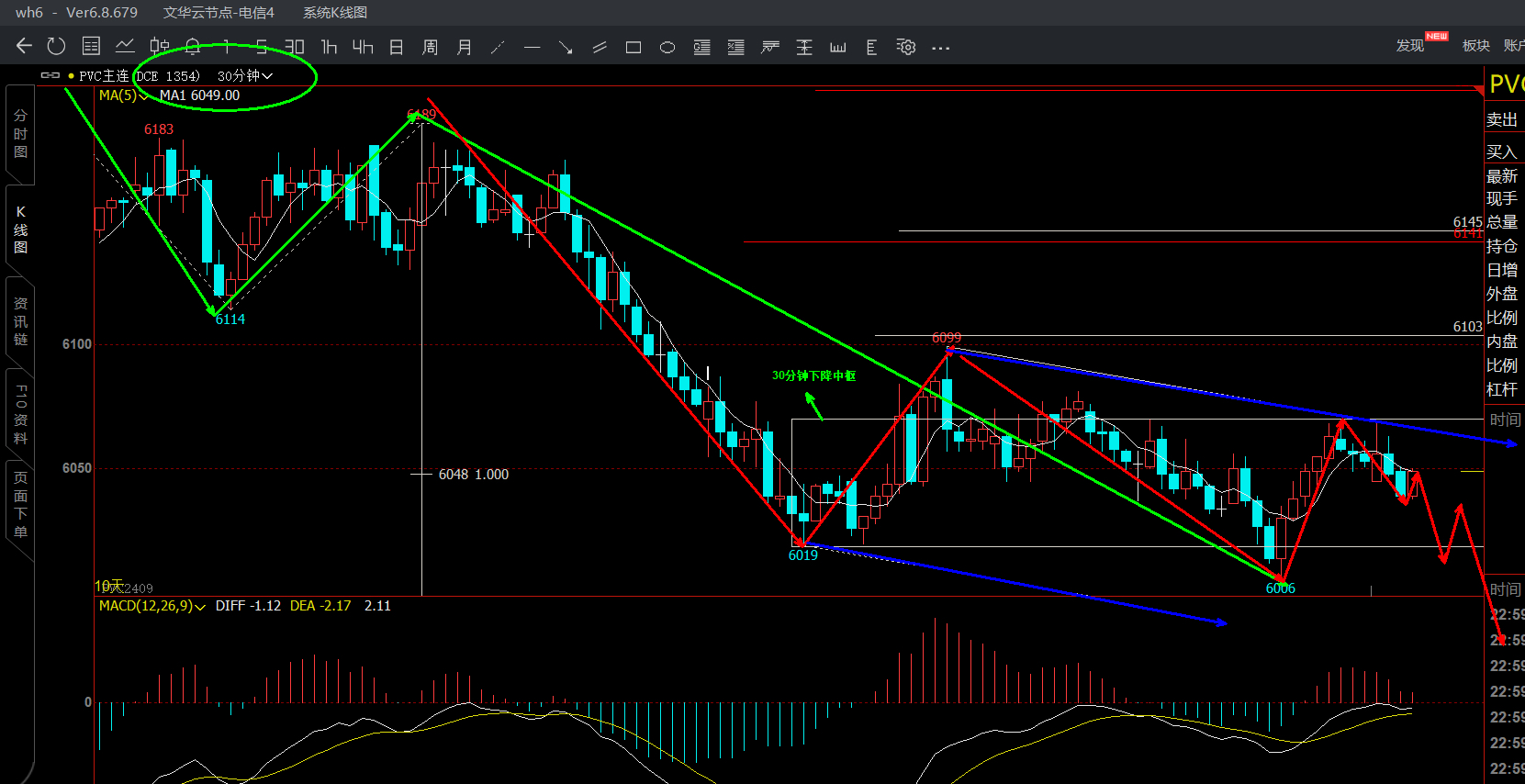Open chart settings gear icon
The width and height of the screenshot is (1525, 784).
point(906,47)
